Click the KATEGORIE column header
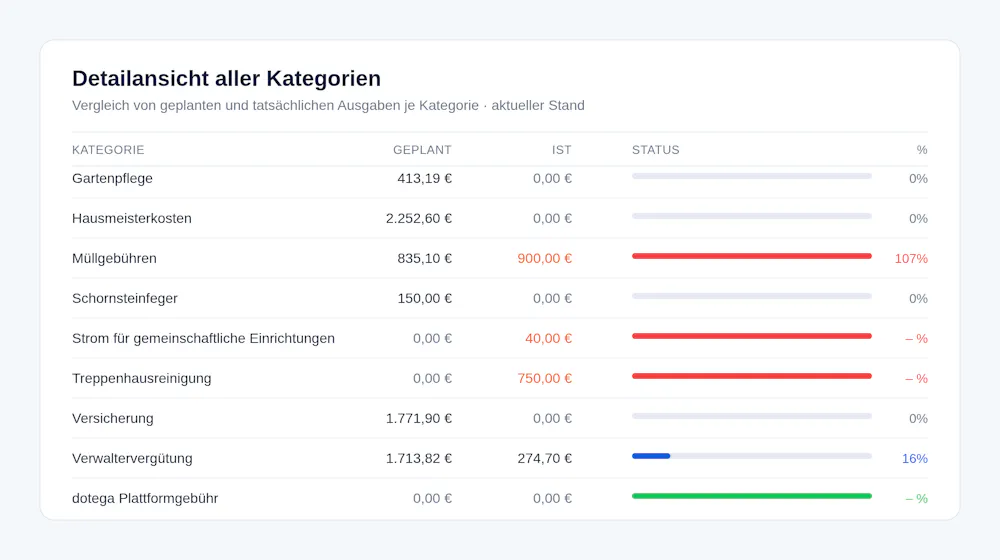Screen dimensions: 1000x560 108,150
